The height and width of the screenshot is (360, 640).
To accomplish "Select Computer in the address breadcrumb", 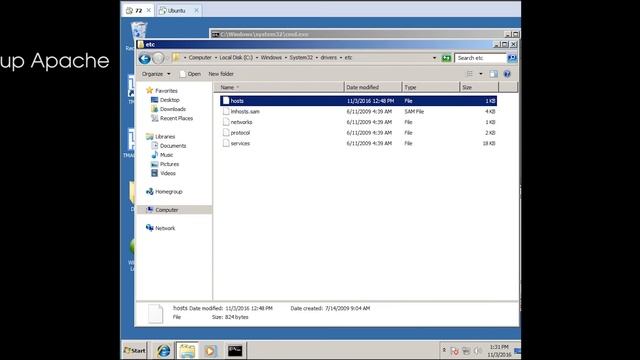I will (200, 58).
